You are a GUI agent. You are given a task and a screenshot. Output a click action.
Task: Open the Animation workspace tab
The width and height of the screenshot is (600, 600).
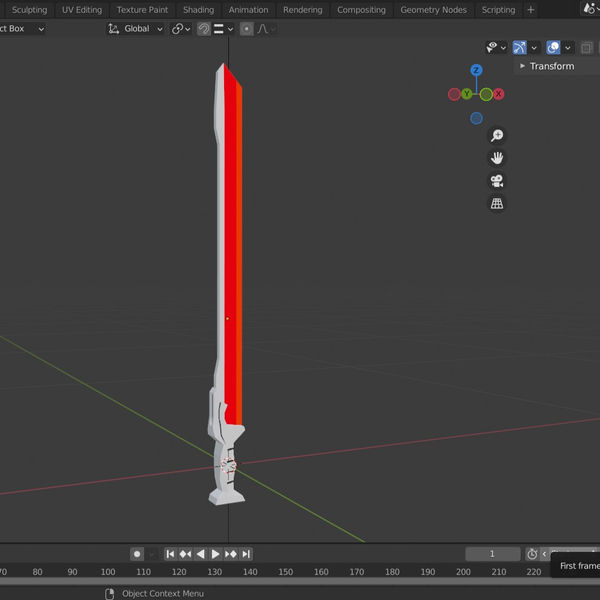(248, 10)
